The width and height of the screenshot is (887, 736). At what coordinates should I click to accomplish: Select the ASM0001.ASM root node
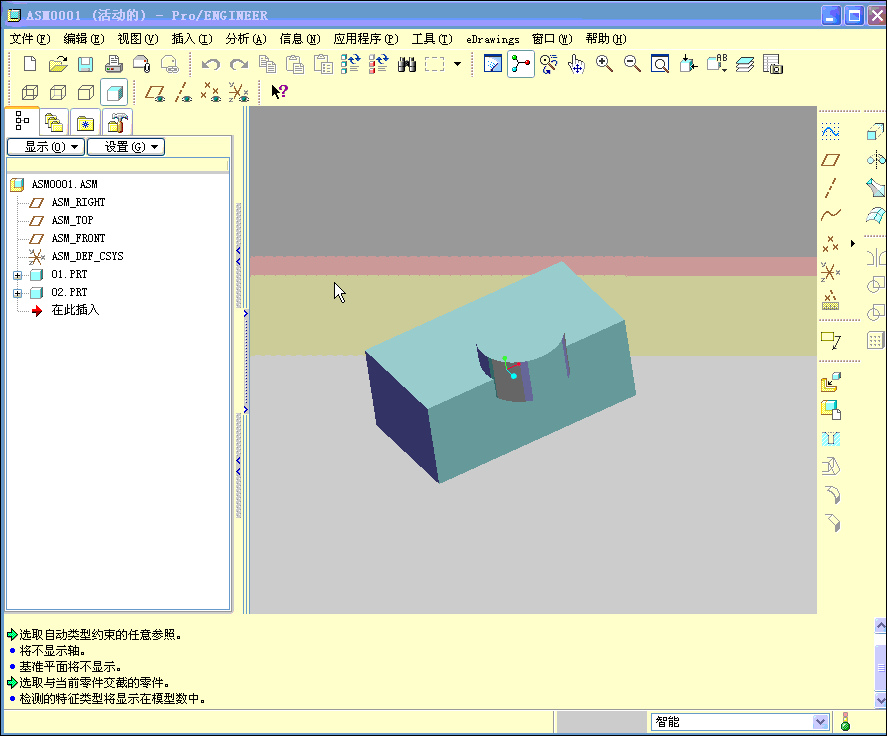coord(64,184)
